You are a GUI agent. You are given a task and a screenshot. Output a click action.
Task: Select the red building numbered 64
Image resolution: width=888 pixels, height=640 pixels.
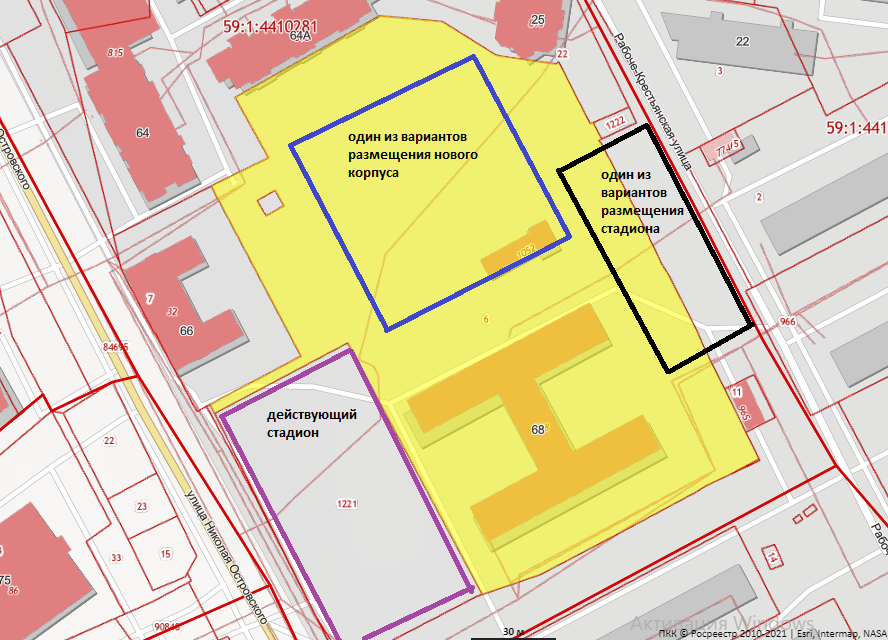click(x=142, y=132)
